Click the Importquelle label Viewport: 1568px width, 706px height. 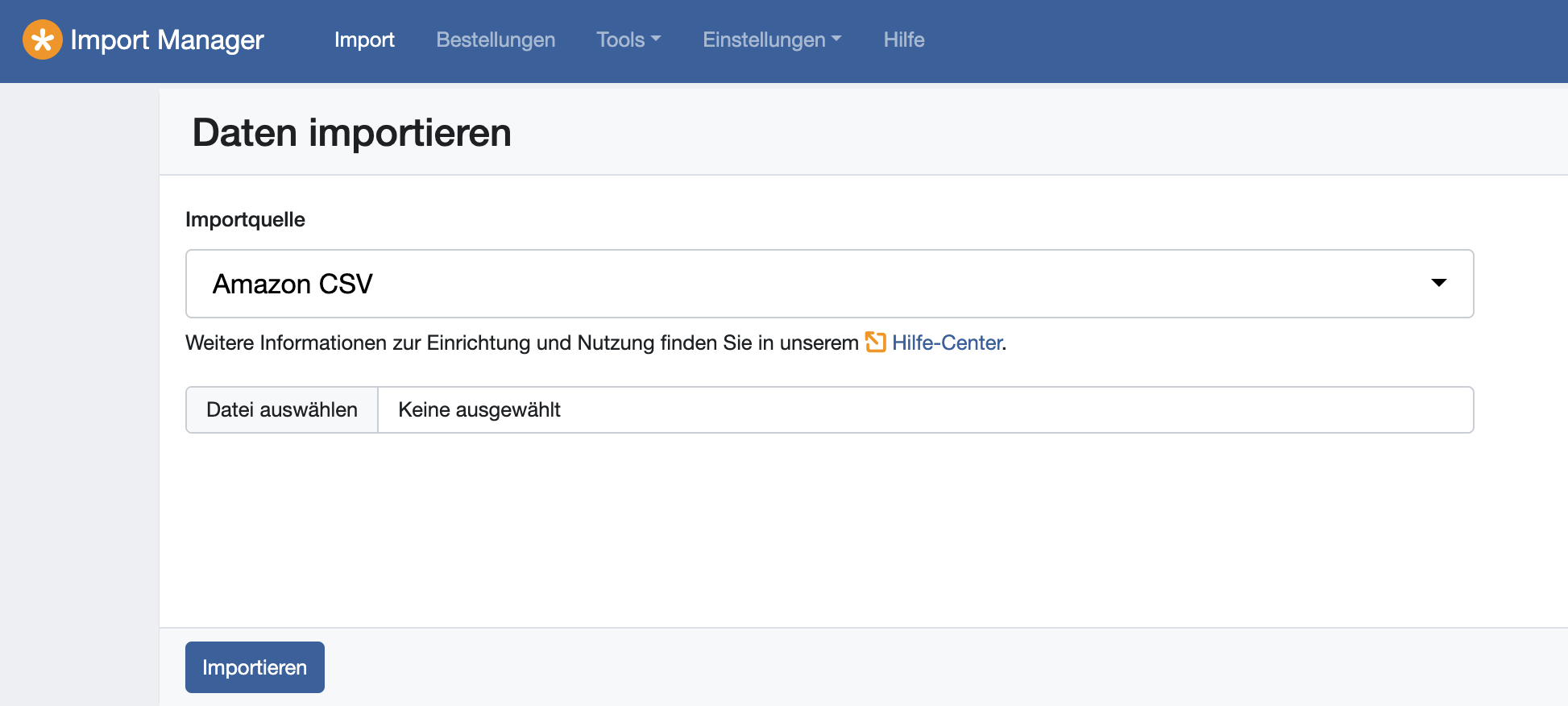(x=245, y=219)
